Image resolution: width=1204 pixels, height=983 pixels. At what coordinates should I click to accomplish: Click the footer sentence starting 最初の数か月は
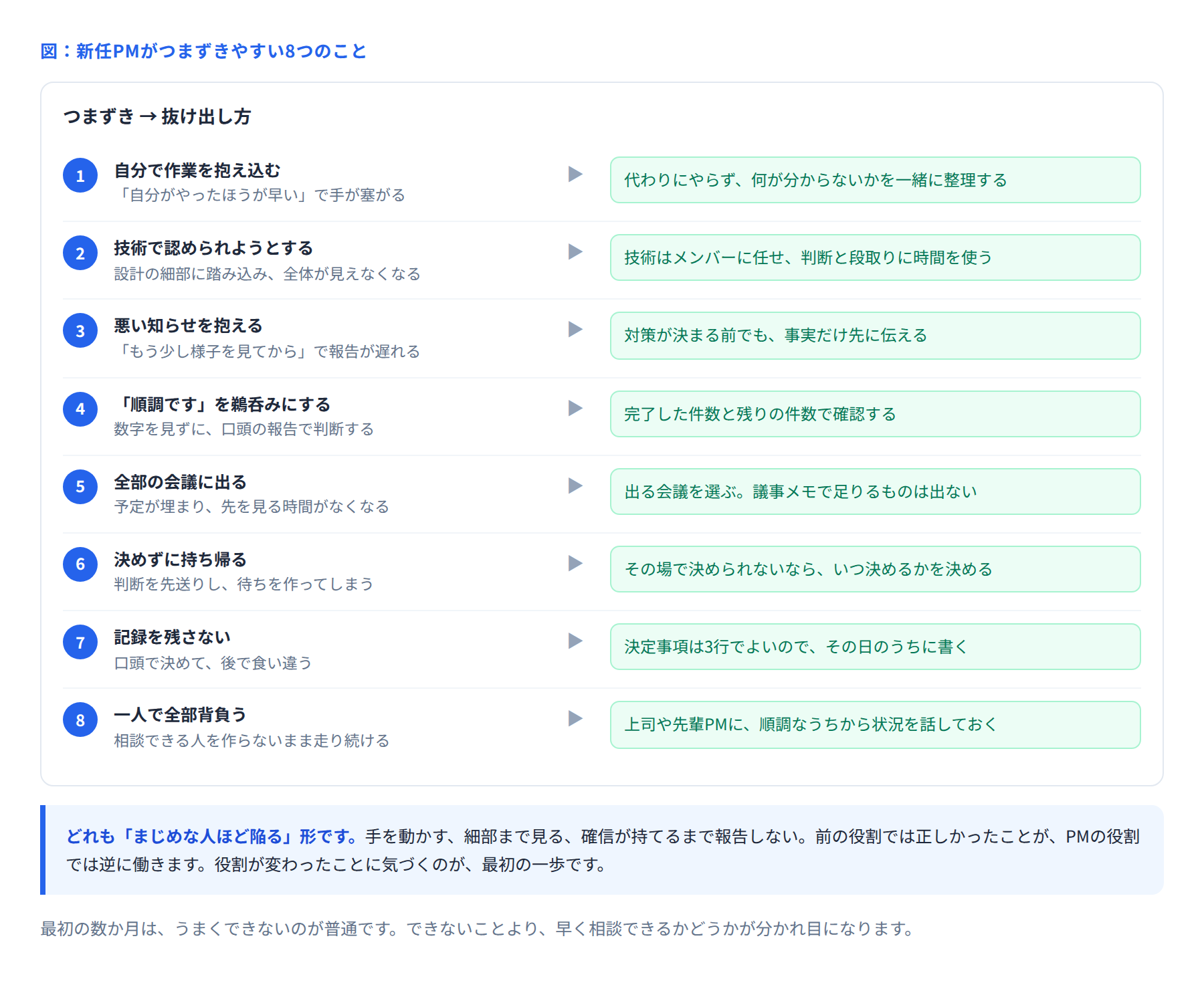[x=478, y=929]
